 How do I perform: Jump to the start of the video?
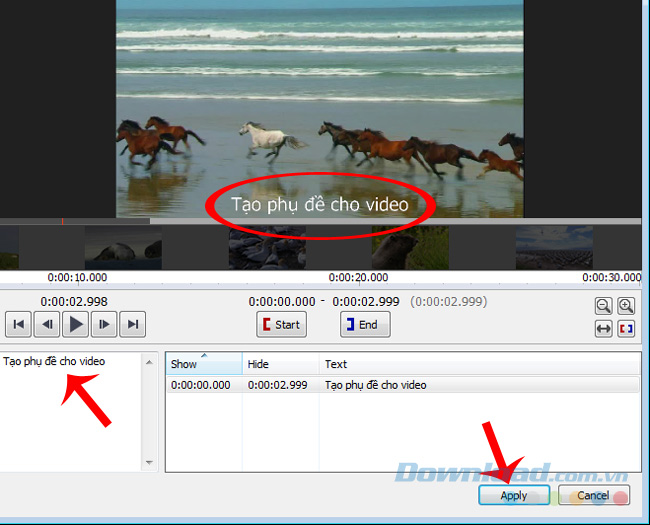pyautogui.click(x=18, y=324)
